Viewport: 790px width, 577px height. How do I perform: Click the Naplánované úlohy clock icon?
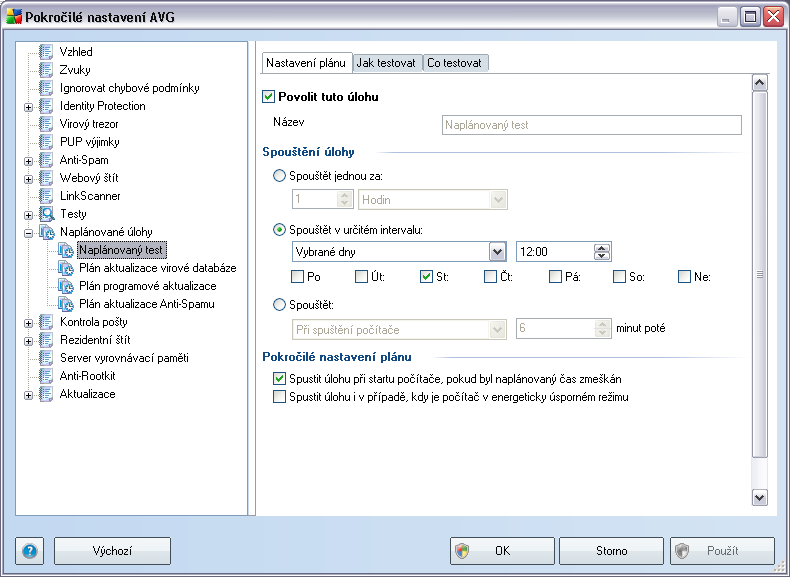(x=47, y=232)
